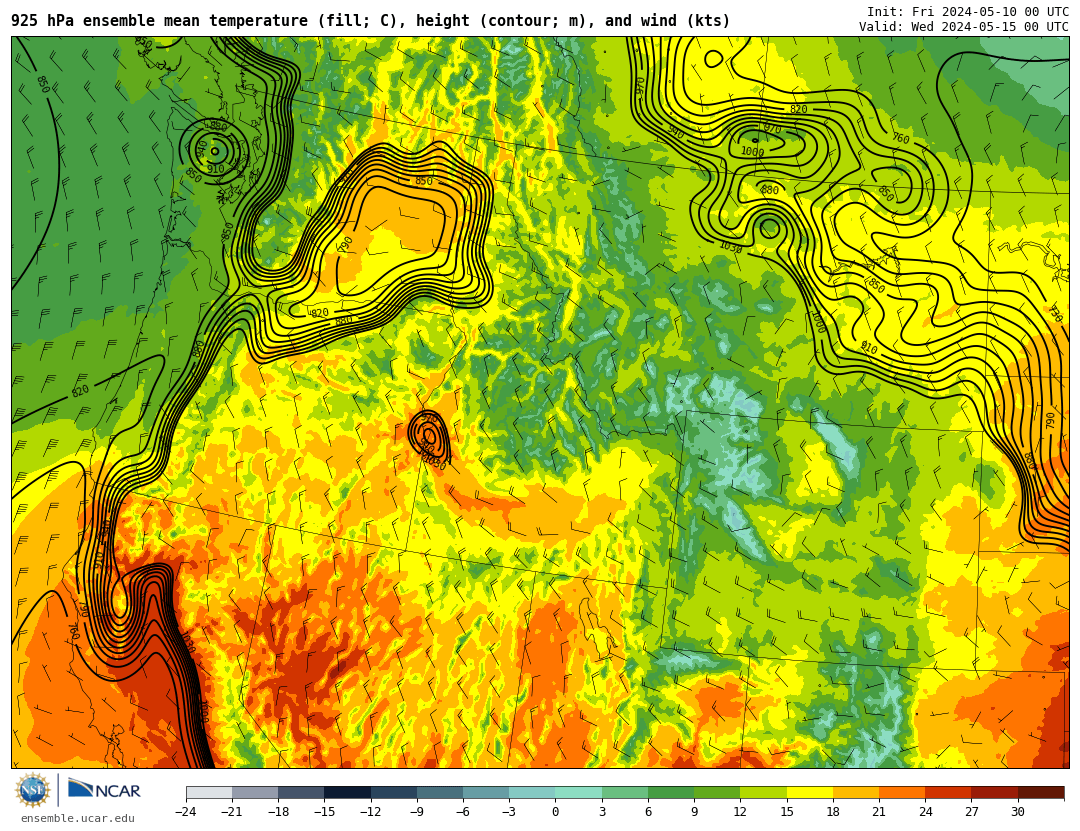Pick the above-30 dark brown swatch
Viewport: 1080px width, 831px height.
click(x=1040, y=792)
